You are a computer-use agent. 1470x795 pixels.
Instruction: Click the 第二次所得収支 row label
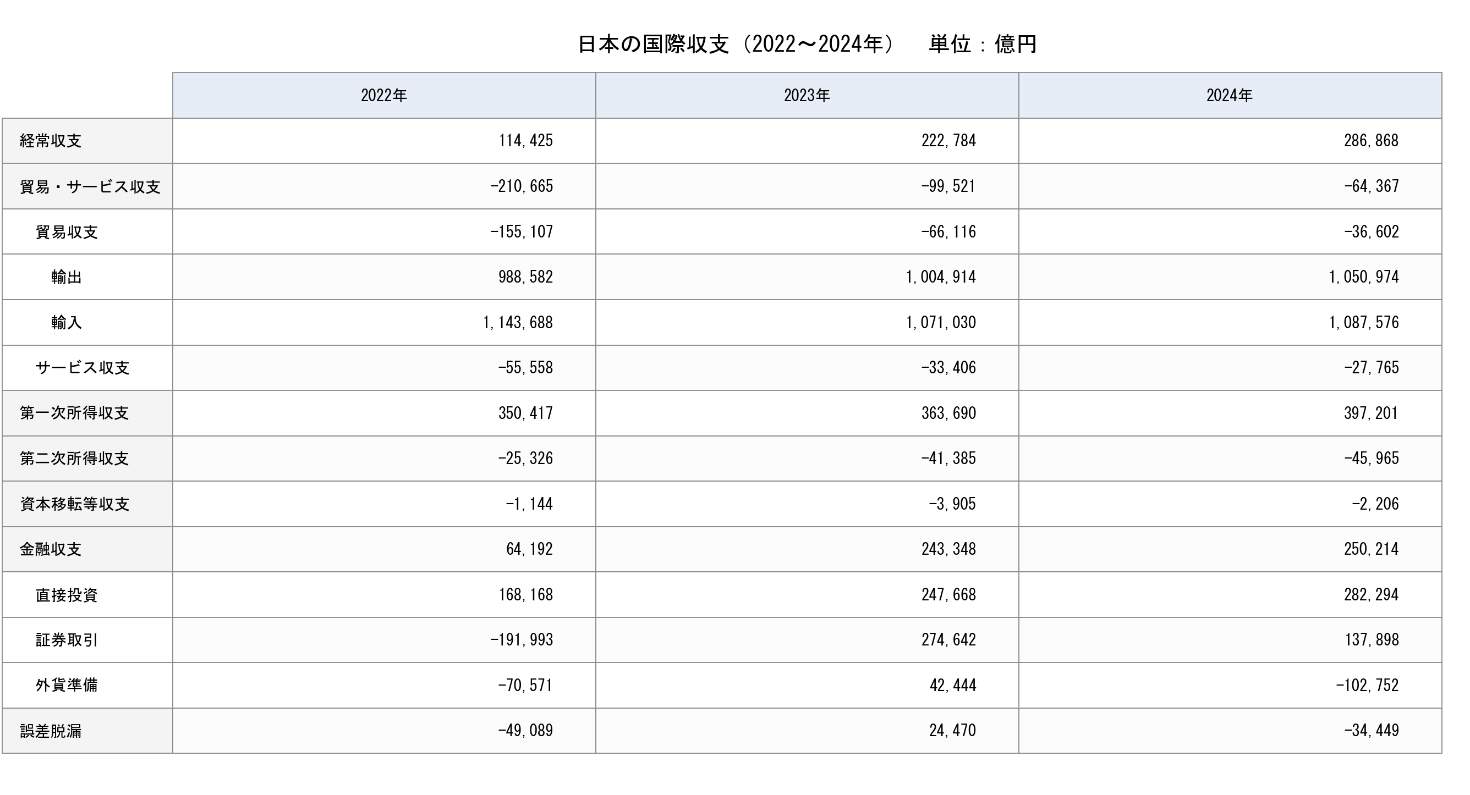74,459
